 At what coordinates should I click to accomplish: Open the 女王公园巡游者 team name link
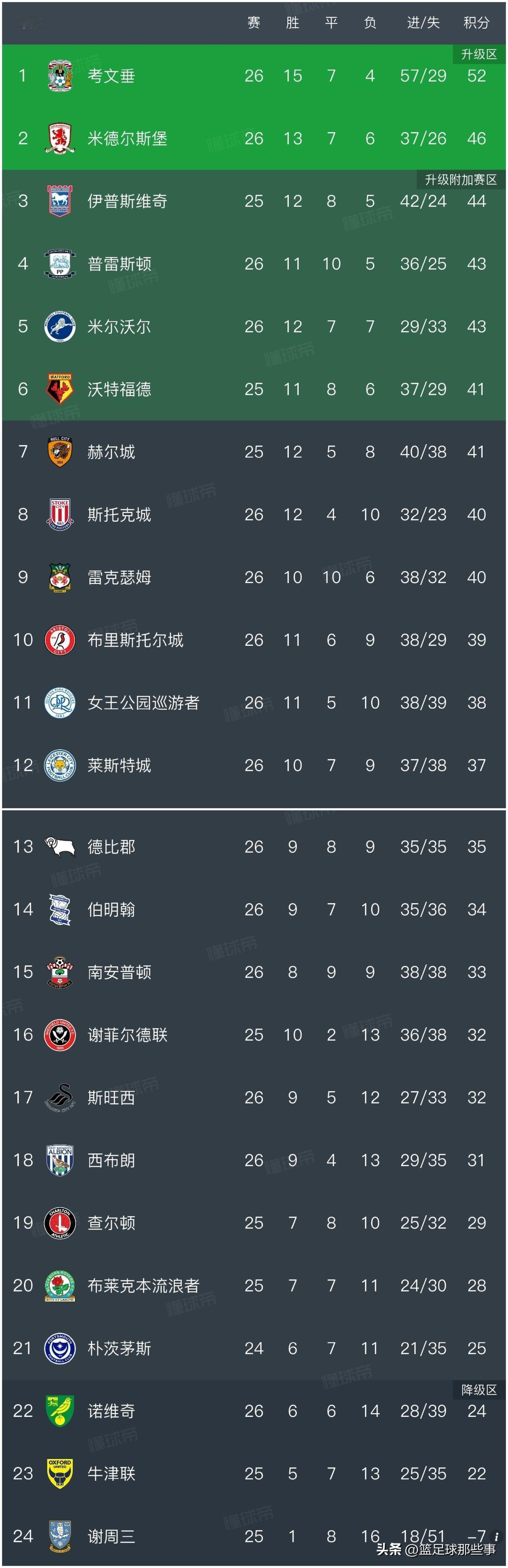[143, 702]
